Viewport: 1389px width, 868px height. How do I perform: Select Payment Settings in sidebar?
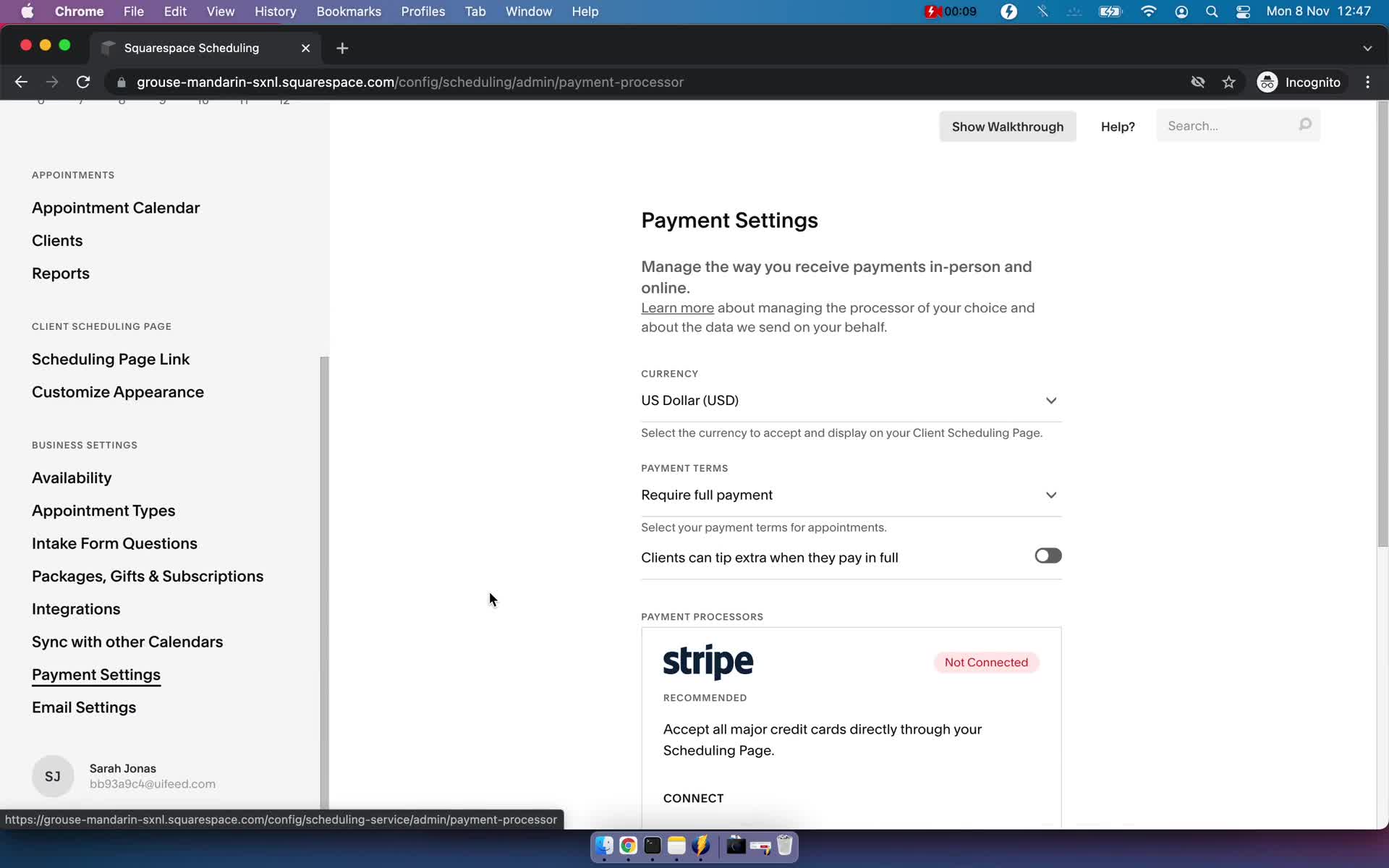[x=96, y=675]
